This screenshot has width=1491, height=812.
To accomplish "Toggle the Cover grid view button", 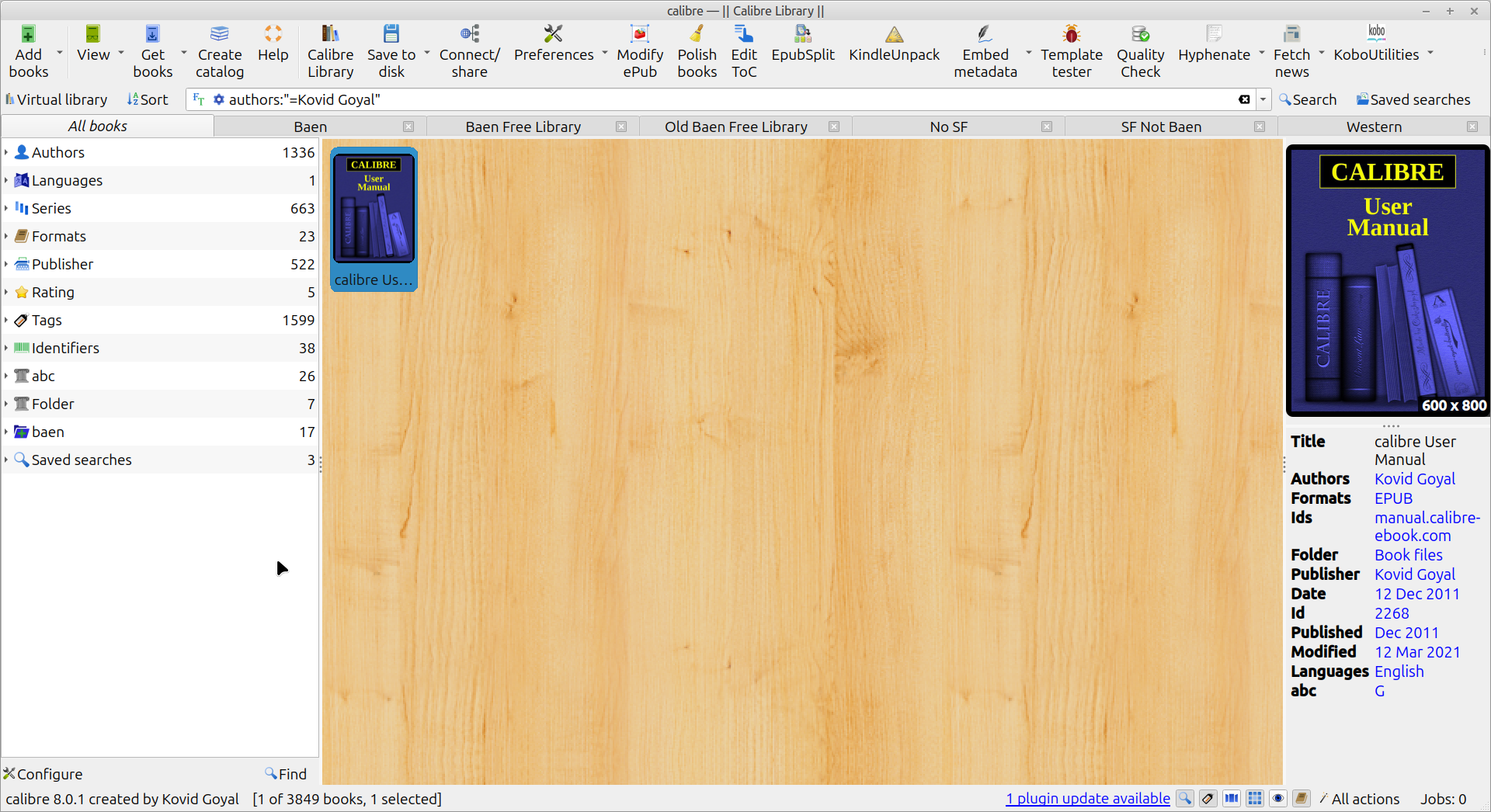I will 1254,799.
